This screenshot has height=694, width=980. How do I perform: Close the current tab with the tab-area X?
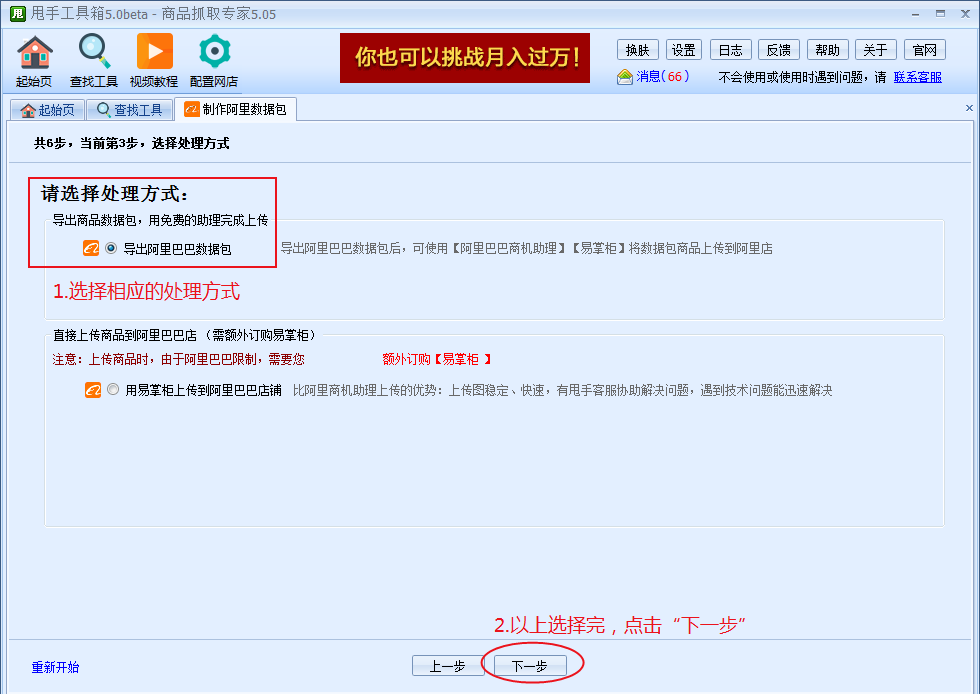click(969, 108)
